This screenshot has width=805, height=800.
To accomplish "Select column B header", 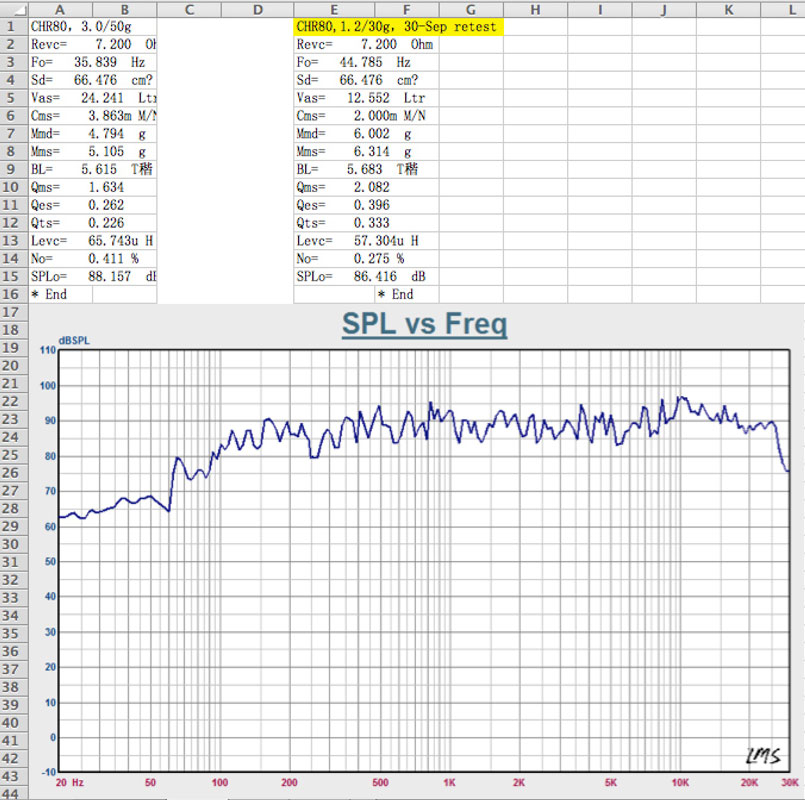I will point(125,10).
